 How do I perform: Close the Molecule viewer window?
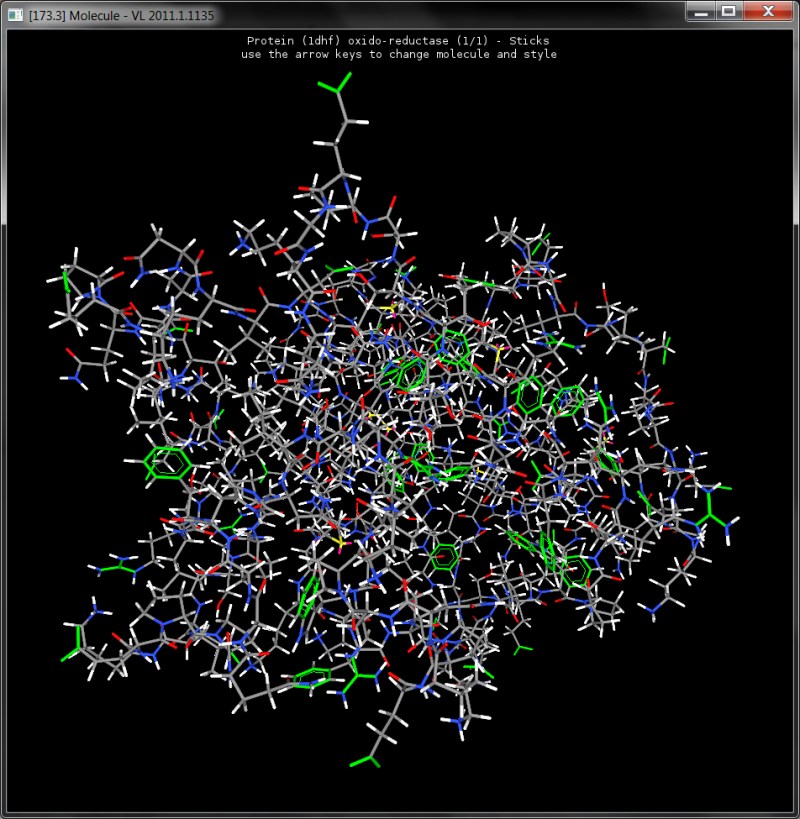tap(767, 12)
